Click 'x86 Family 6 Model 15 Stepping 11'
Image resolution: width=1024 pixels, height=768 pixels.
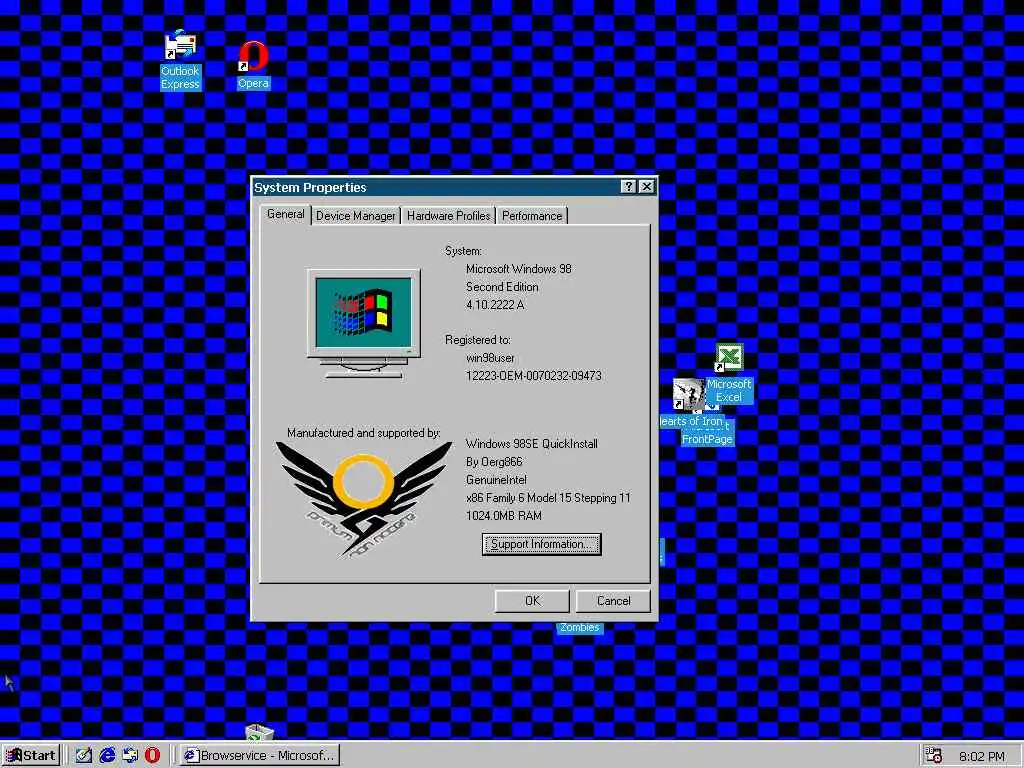click(548, 498)
